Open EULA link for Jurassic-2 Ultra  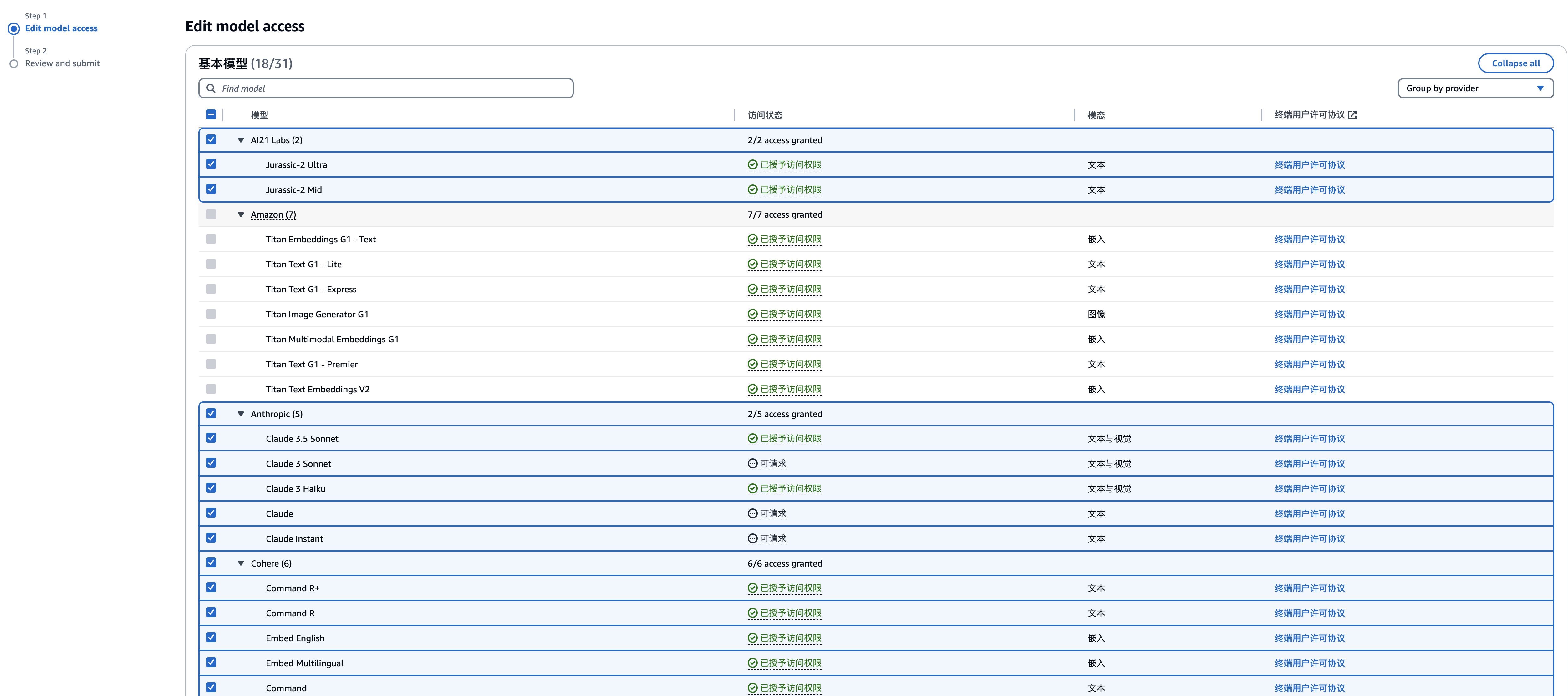pos(1309,165)
